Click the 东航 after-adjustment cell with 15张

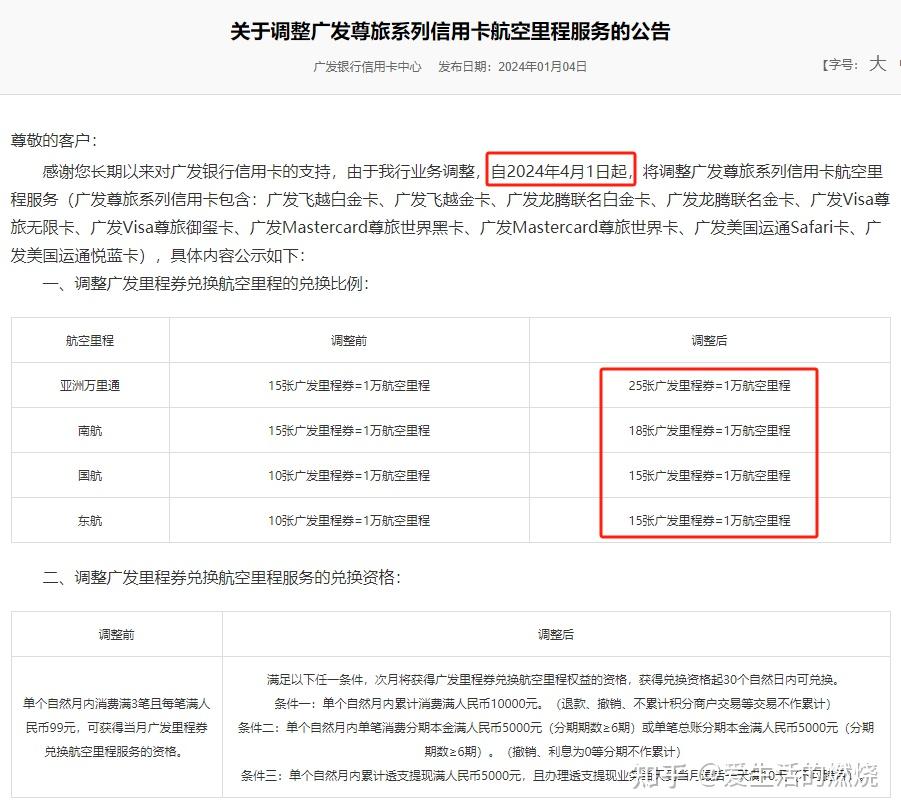(x=710, y=521)
